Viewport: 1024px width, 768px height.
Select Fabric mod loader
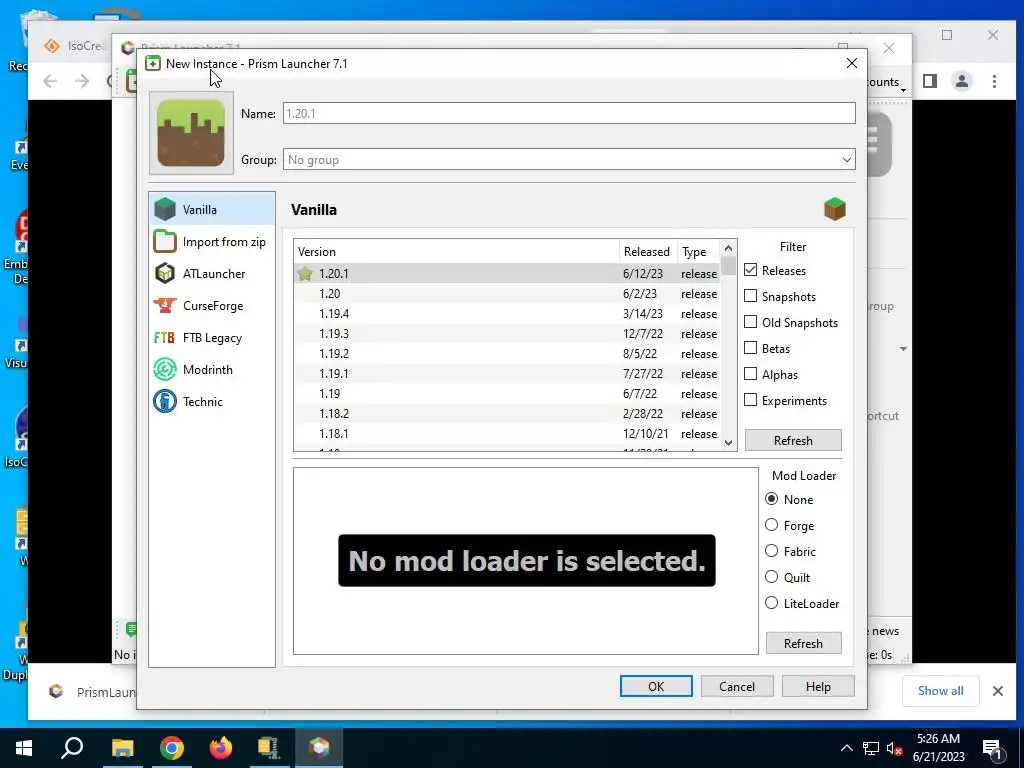771,551
